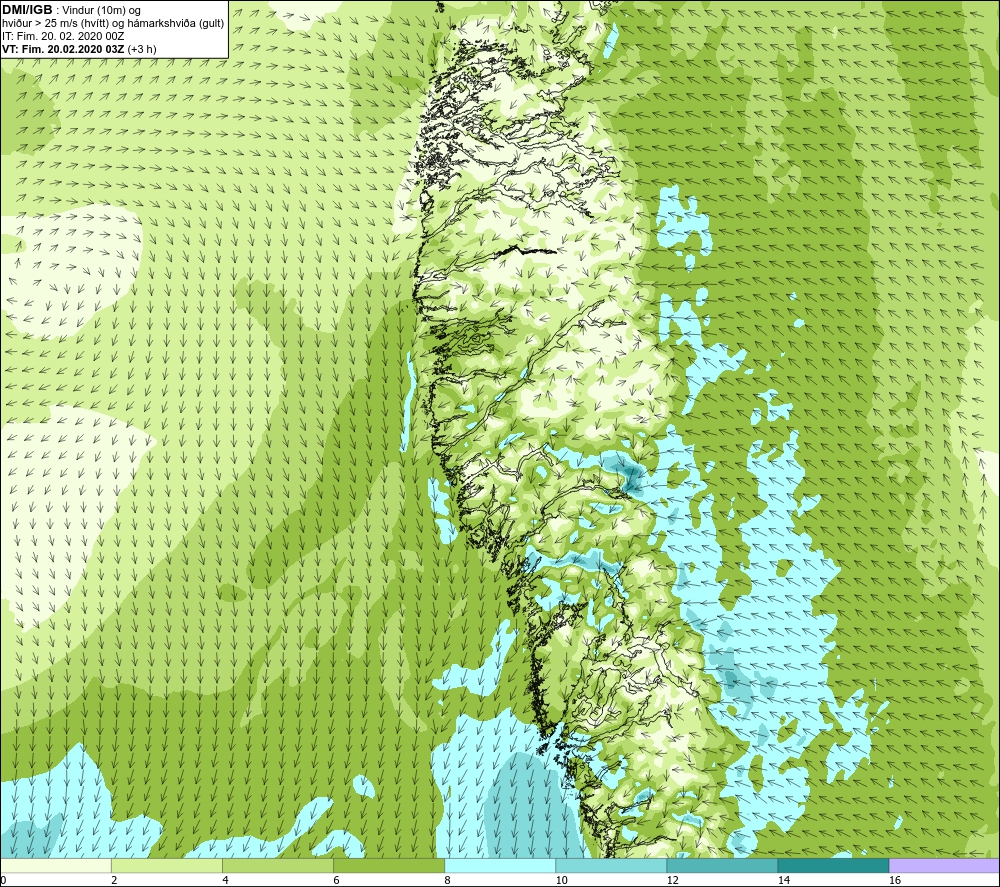Screen dimensions: 1000x887
Task: Click the 0–2 m/s palest legend swatch
Action: [x=56, y=866]
